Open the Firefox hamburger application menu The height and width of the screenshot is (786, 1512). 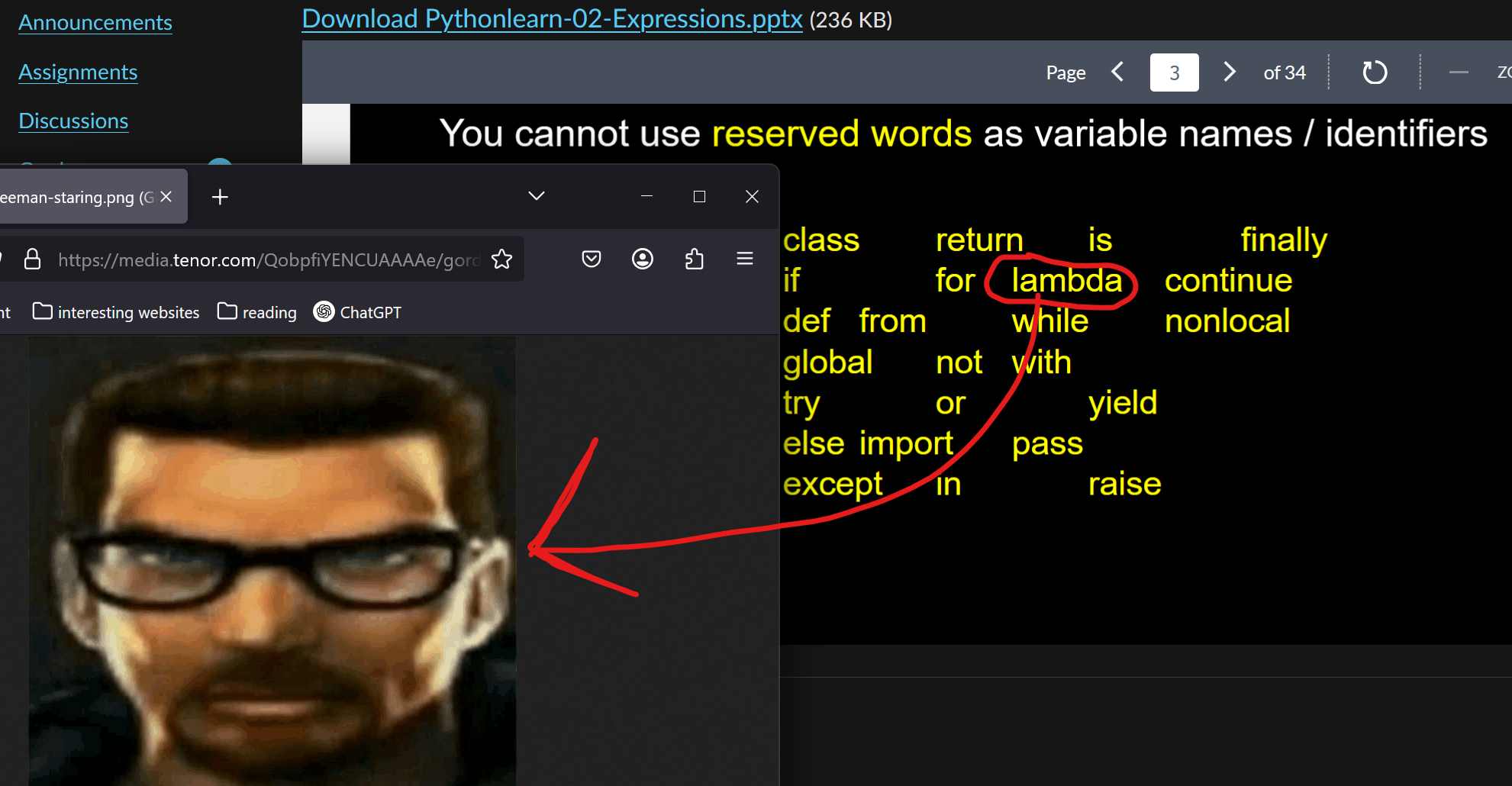[x=745, y=259]
